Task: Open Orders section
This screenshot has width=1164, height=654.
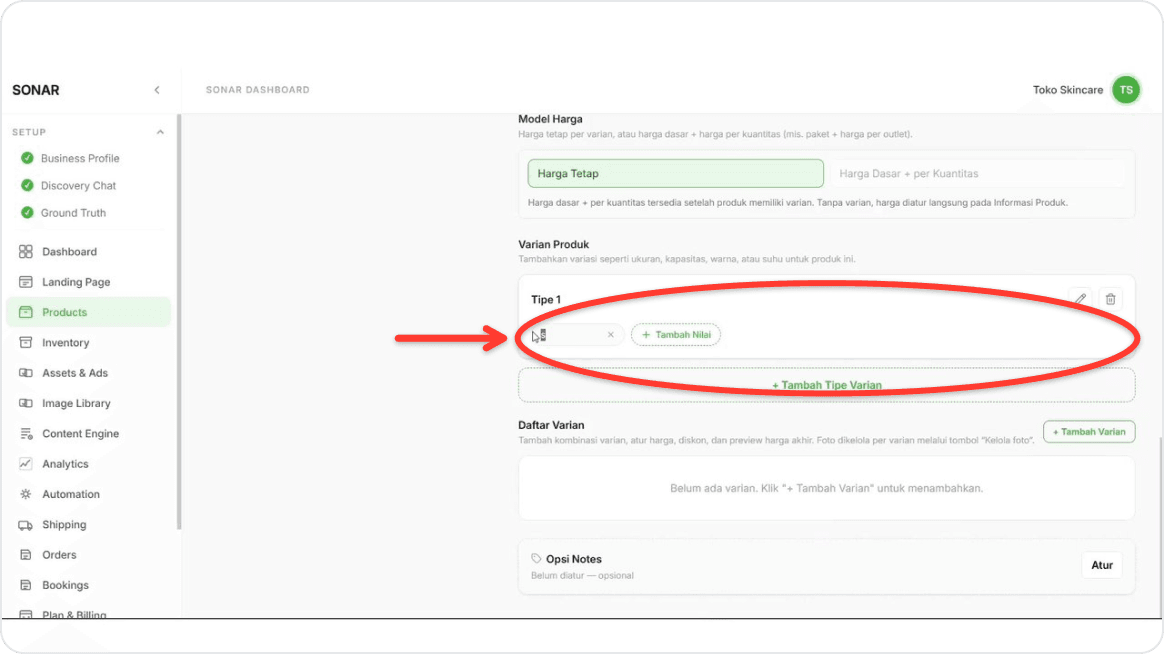Action: pos(59,555)
